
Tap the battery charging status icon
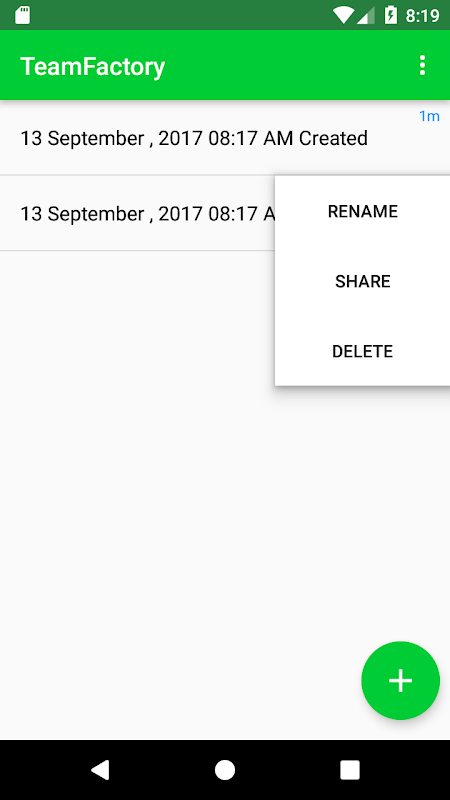391,15
